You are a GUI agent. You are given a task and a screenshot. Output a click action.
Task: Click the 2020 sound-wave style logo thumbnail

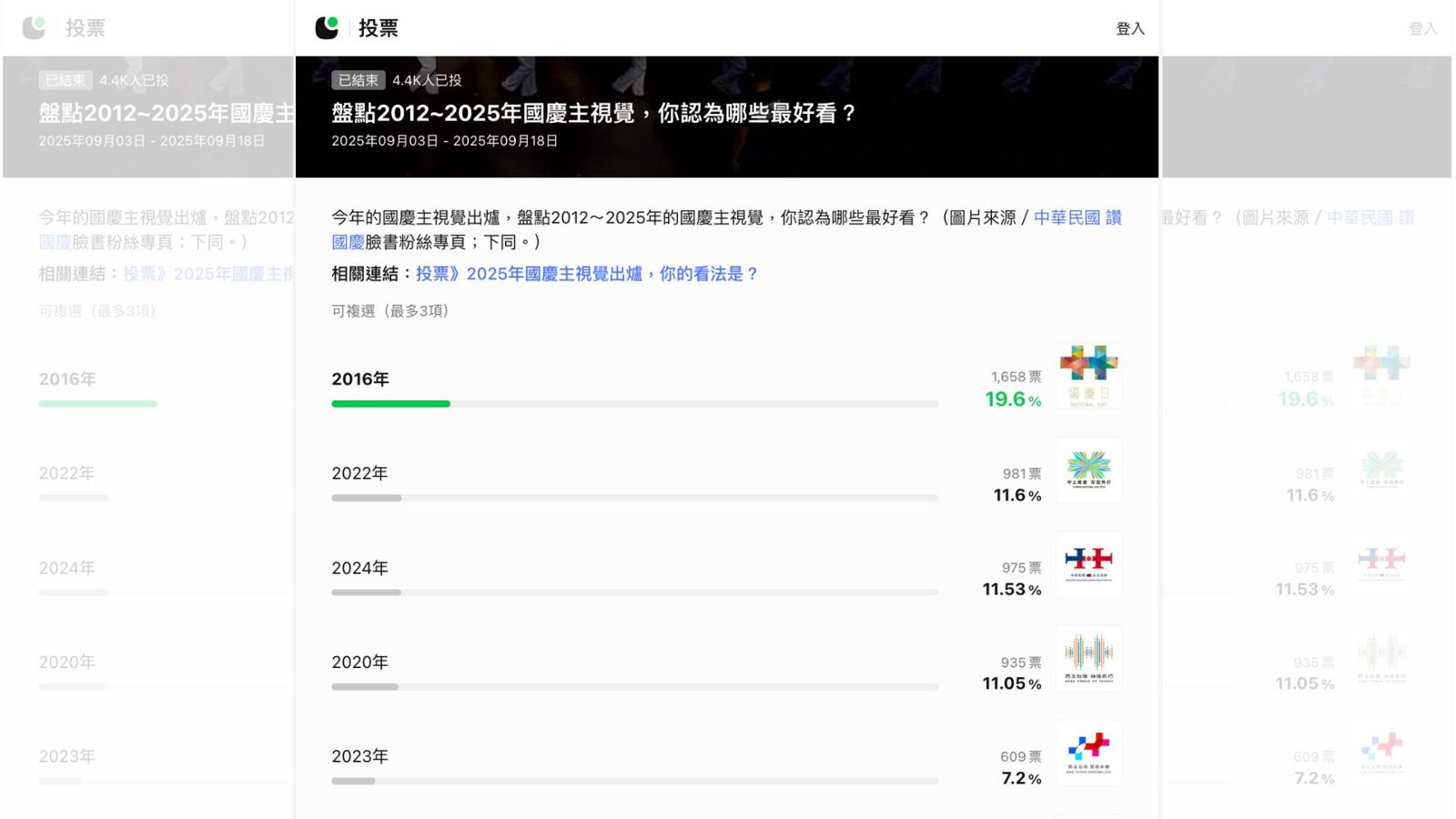1088,659
